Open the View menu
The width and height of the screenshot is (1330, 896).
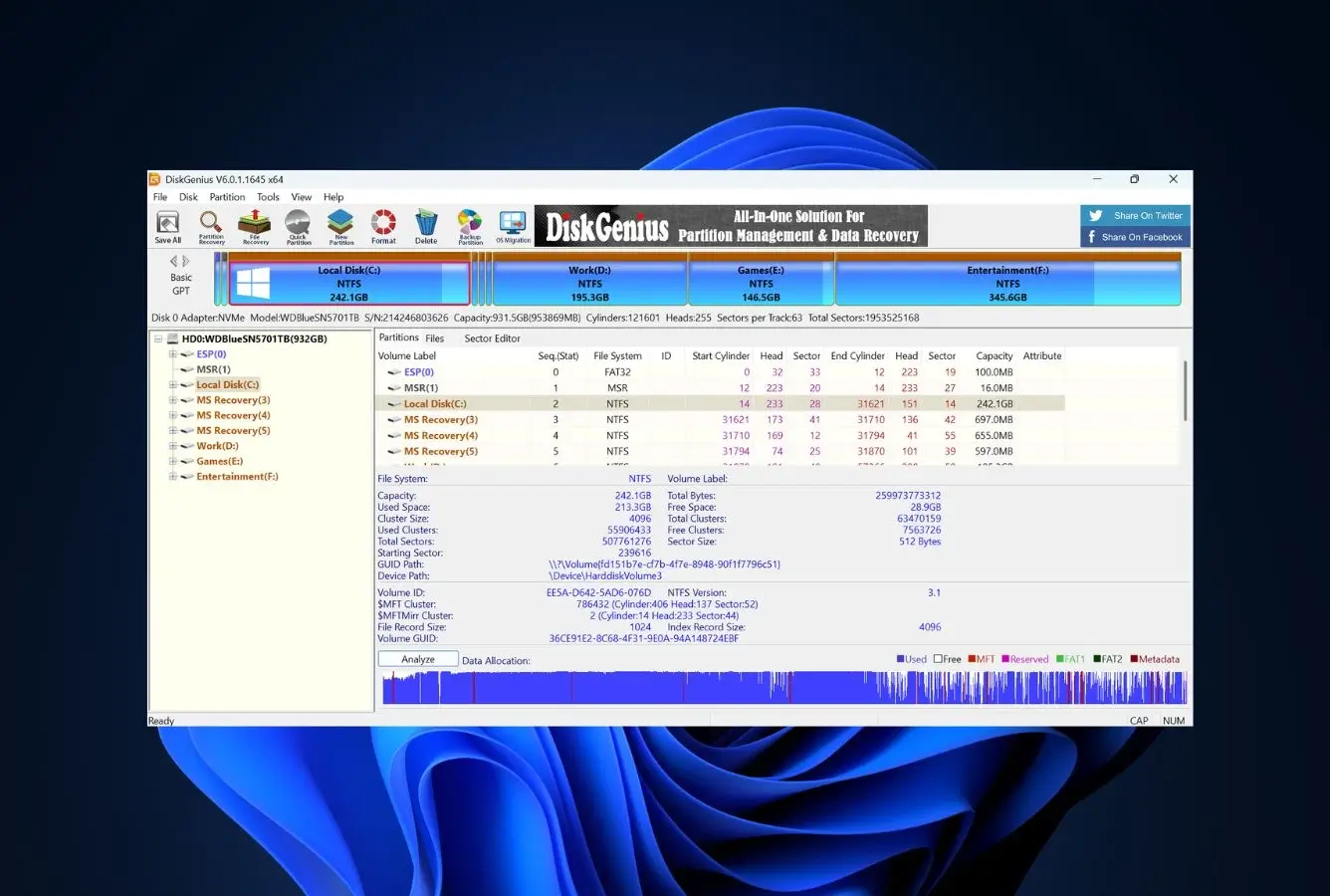click(x=301, y=197)
